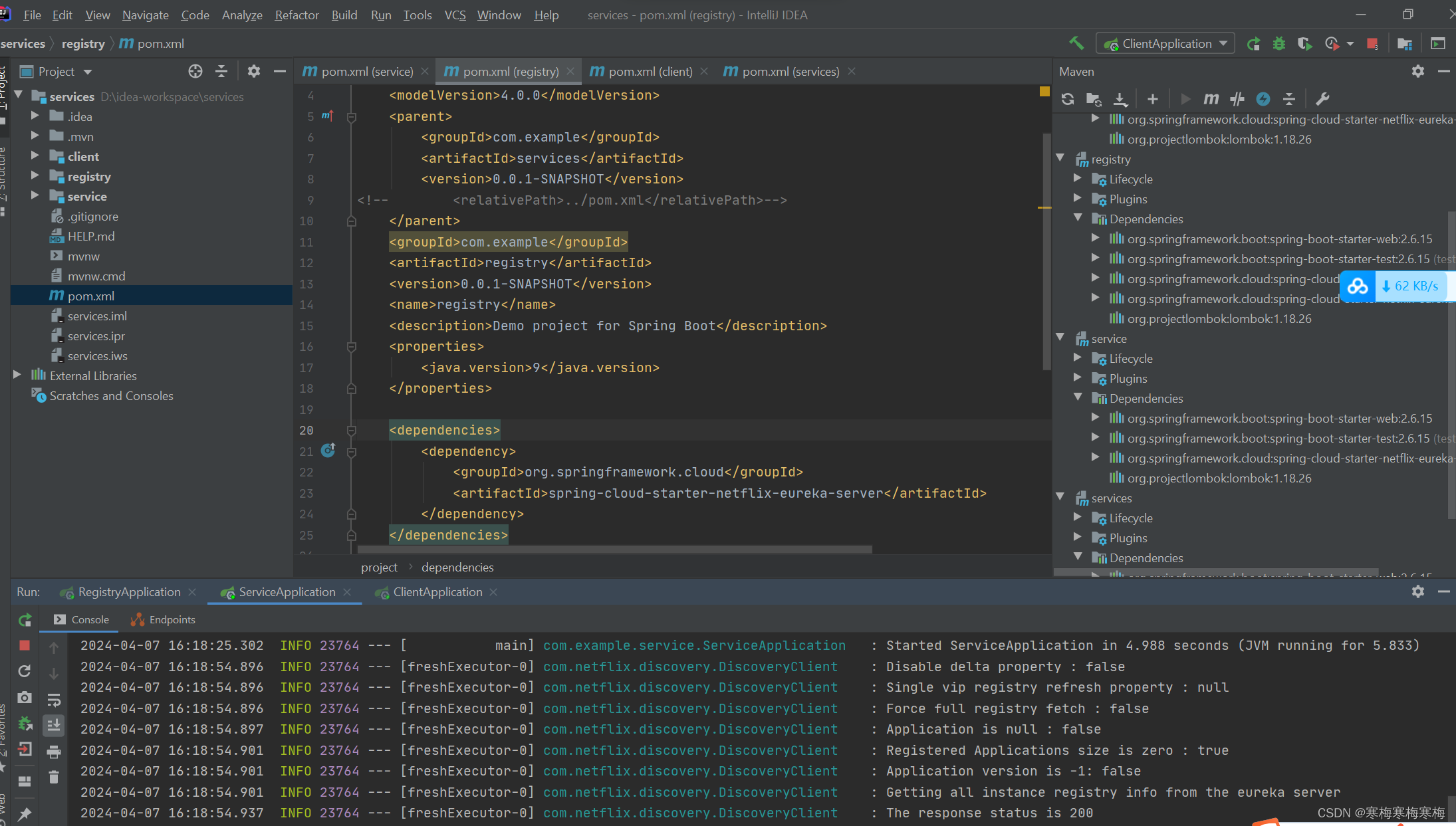1456x826 pixels.
Task: Open Maven settings wrench icon
Action: [x=1323, y=98]
